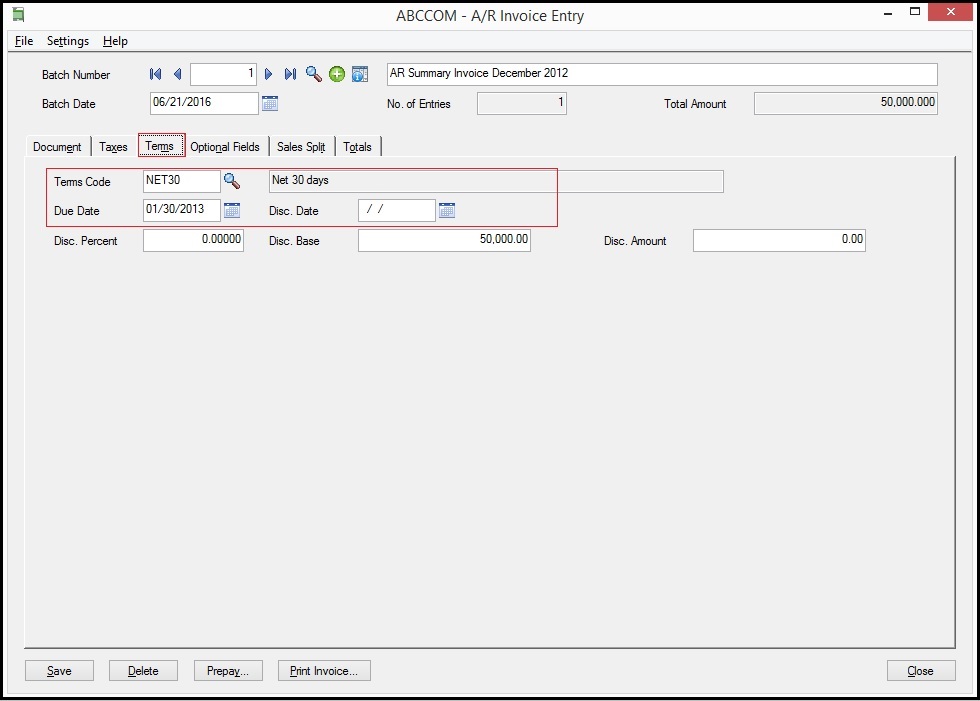This screenshot has height=701, width=980.
Task: Click the Save button
Action: tap(59, 671)
